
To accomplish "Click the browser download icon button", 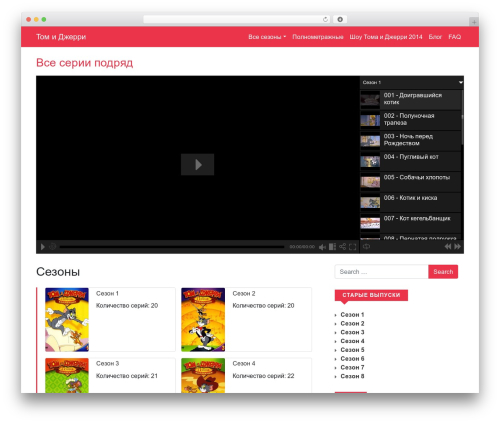I will 340,19.
